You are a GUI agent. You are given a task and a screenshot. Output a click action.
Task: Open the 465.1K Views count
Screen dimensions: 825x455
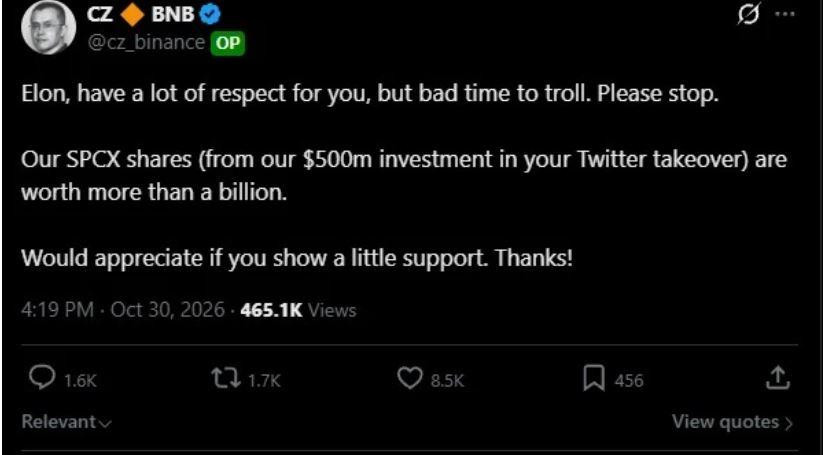tap(298, 310)
